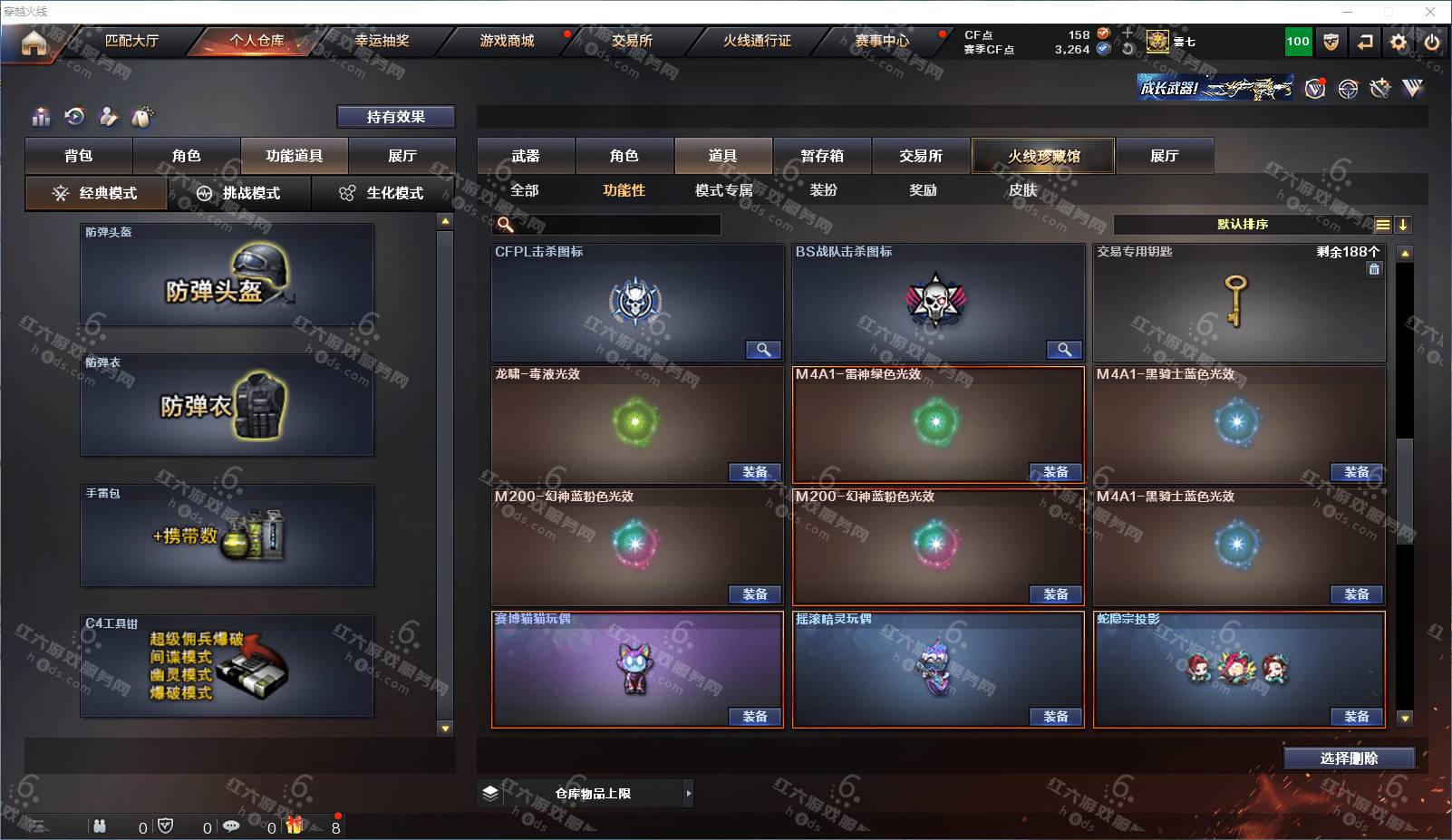Select the 经典模式 mode toggle
Screen dimensions: 1452x840
pos(96,193)
